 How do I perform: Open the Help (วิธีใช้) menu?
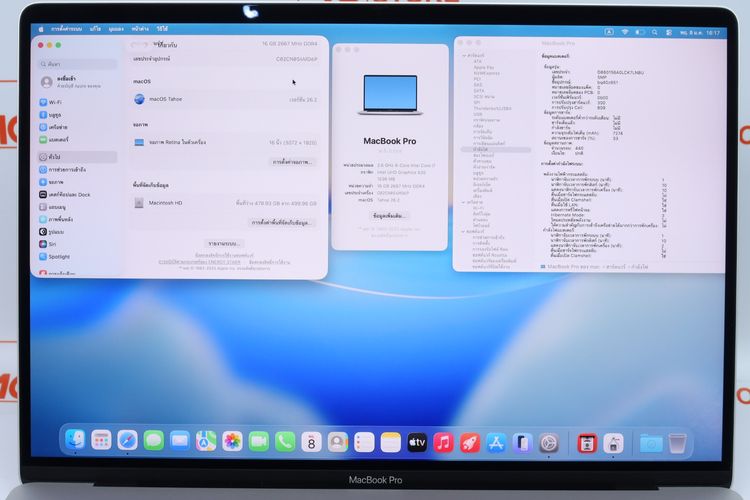[x=162, y=29]
